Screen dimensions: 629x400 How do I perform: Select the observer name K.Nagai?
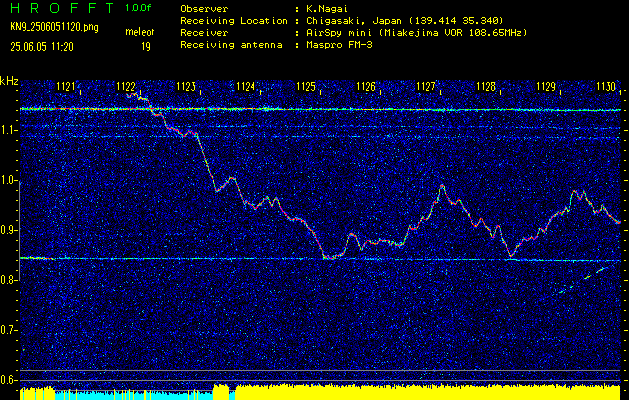click(x=327, y=8)
